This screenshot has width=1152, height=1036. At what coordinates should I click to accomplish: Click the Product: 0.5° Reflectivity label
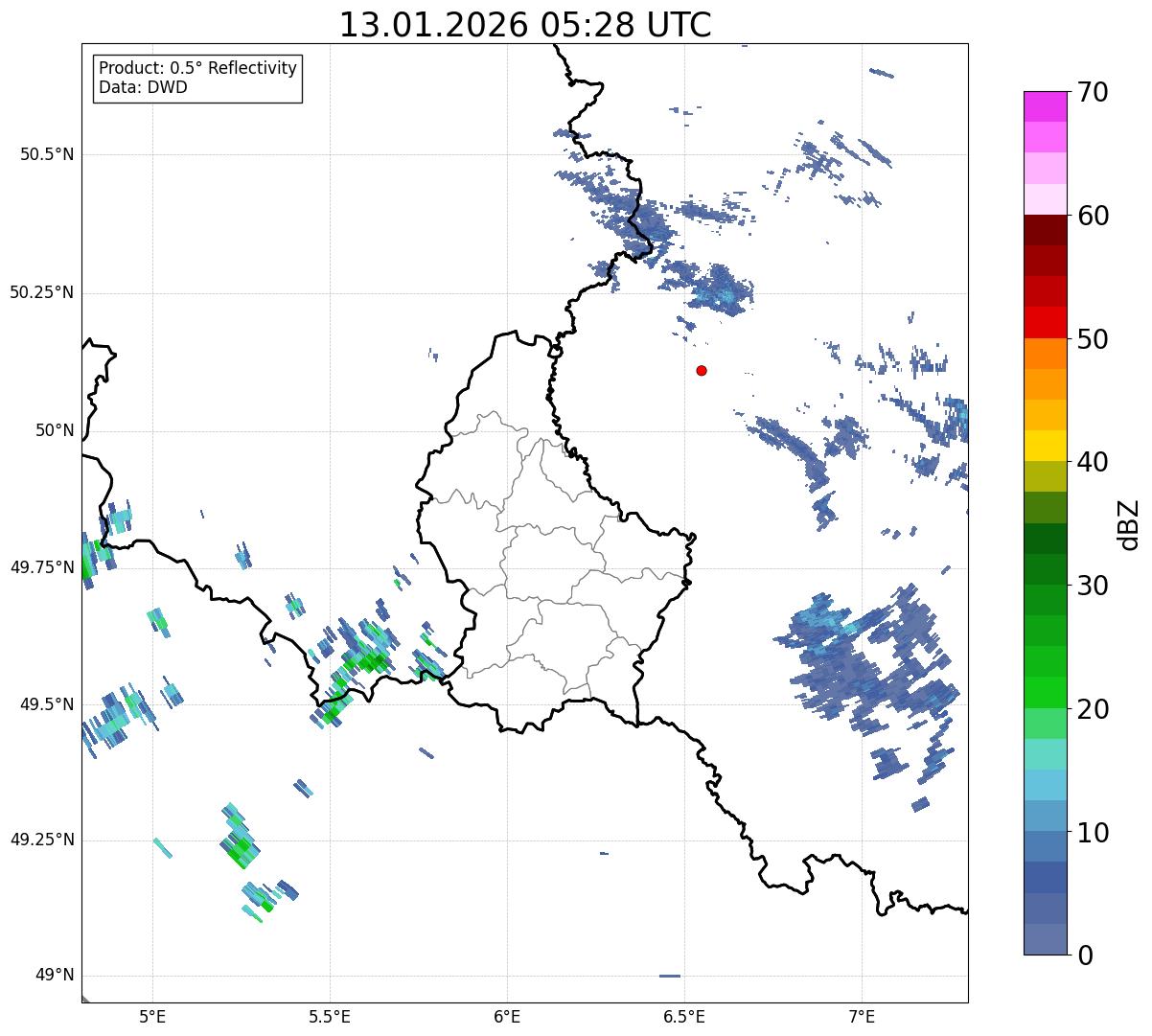point(198,69)
